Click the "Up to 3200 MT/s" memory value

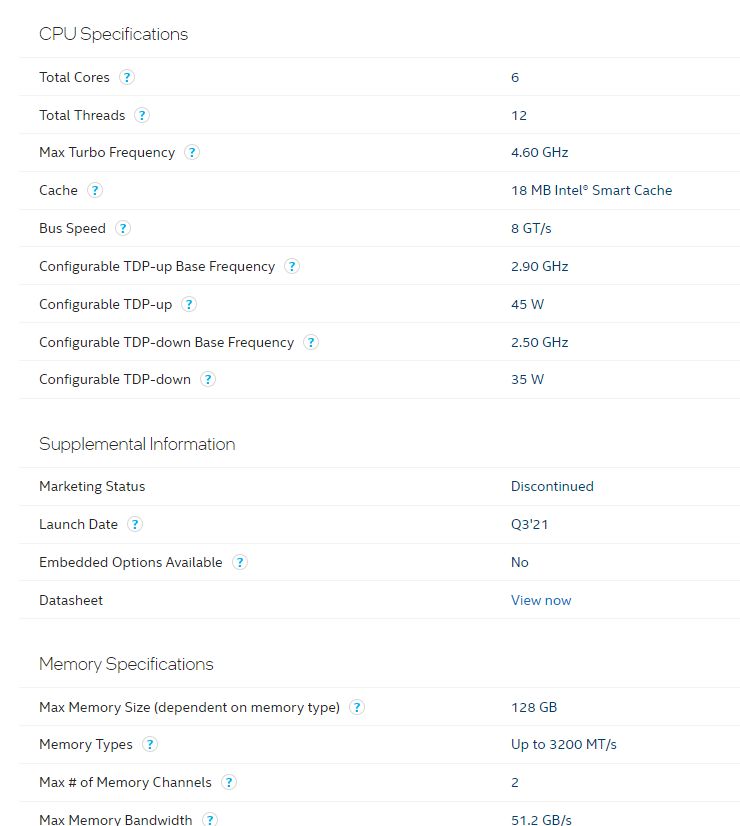tap(564, 744)
